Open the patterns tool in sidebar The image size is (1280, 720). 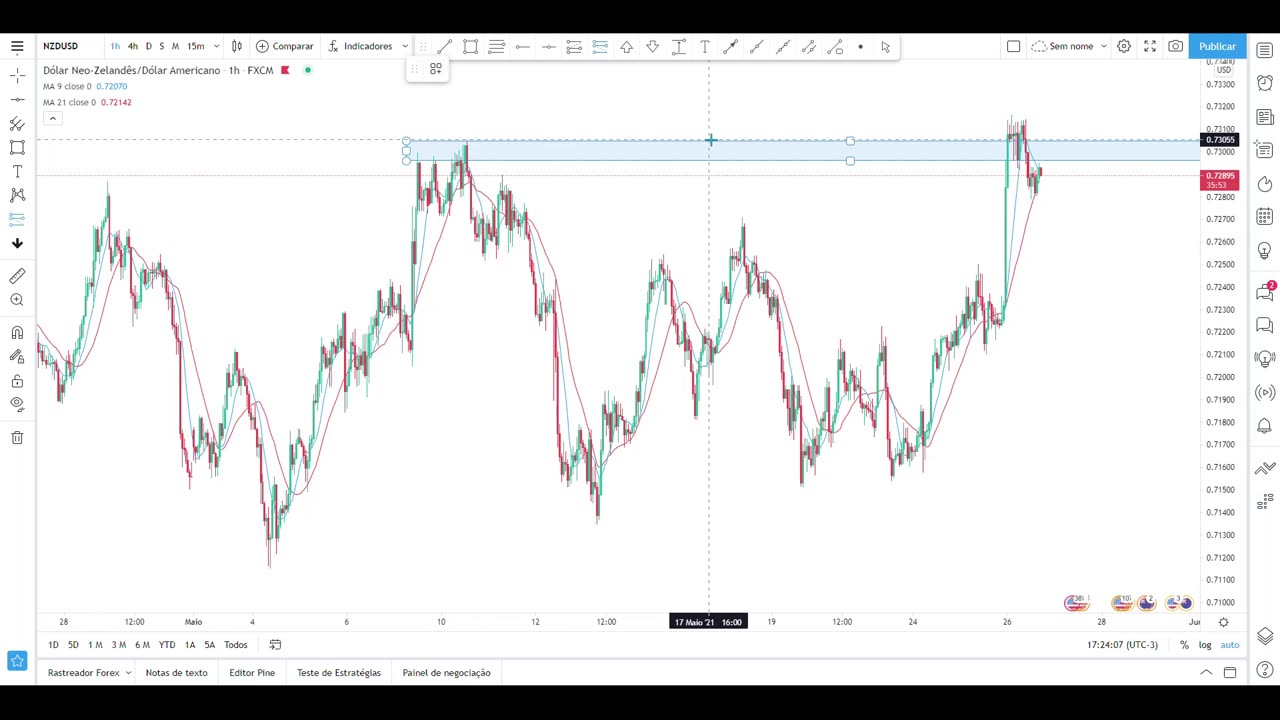coord(17,195)
